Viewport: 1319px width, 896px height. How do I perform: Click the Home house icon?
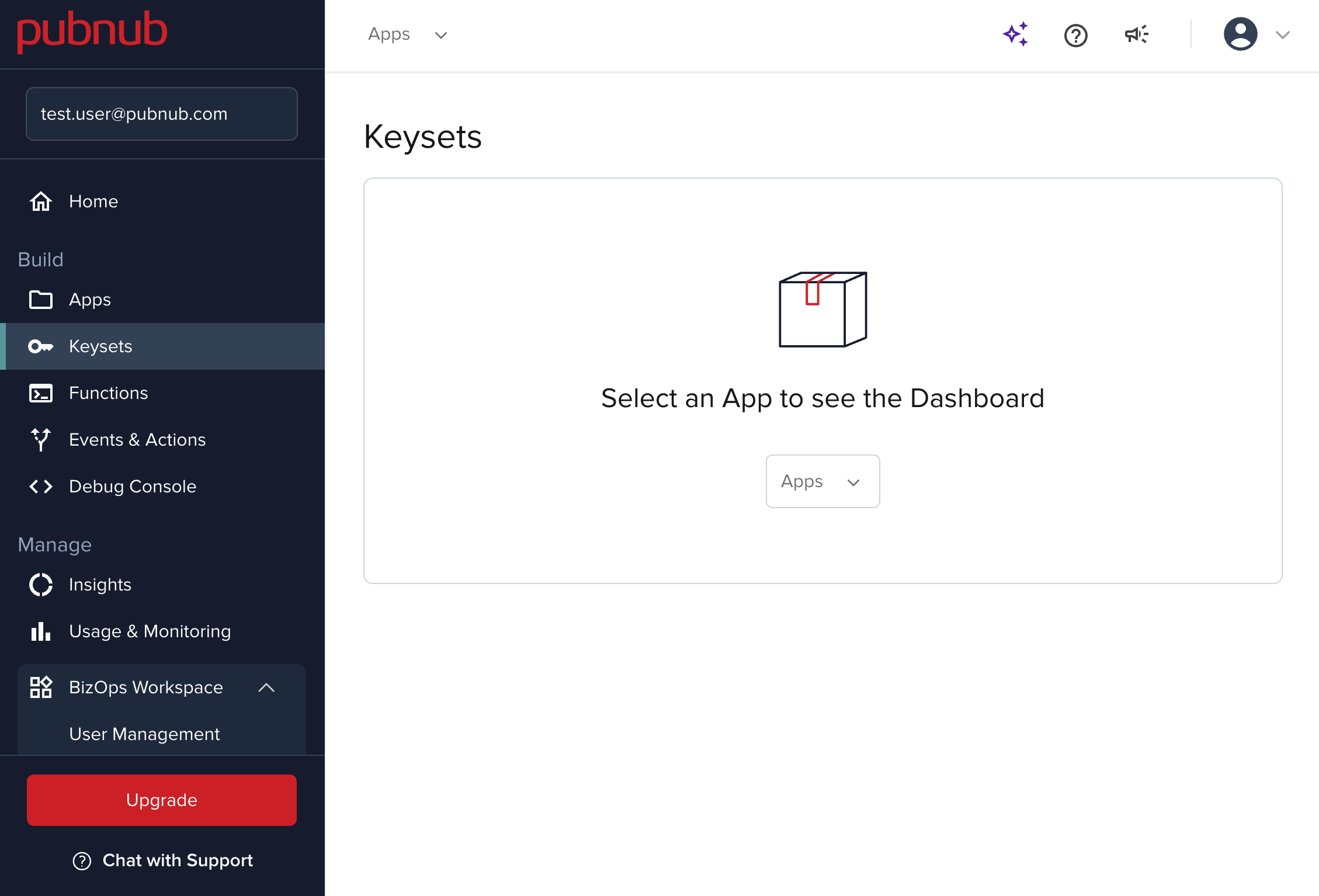pos(41,202)
